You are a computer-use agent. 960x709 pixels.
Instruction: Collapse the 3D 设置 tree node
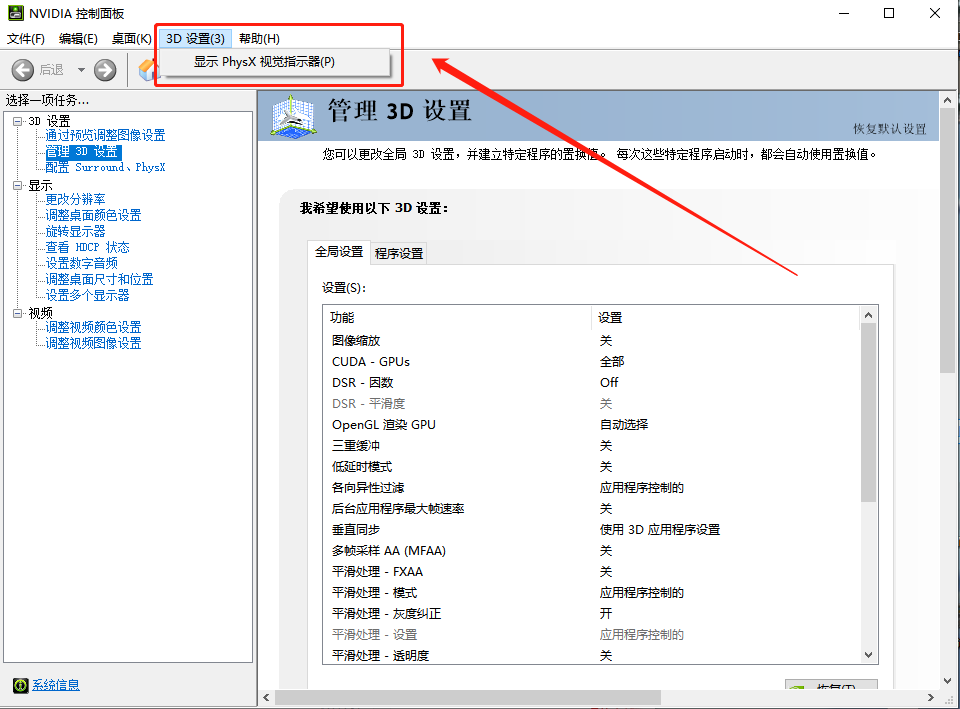pyautogui.click(x=18, y=121)
